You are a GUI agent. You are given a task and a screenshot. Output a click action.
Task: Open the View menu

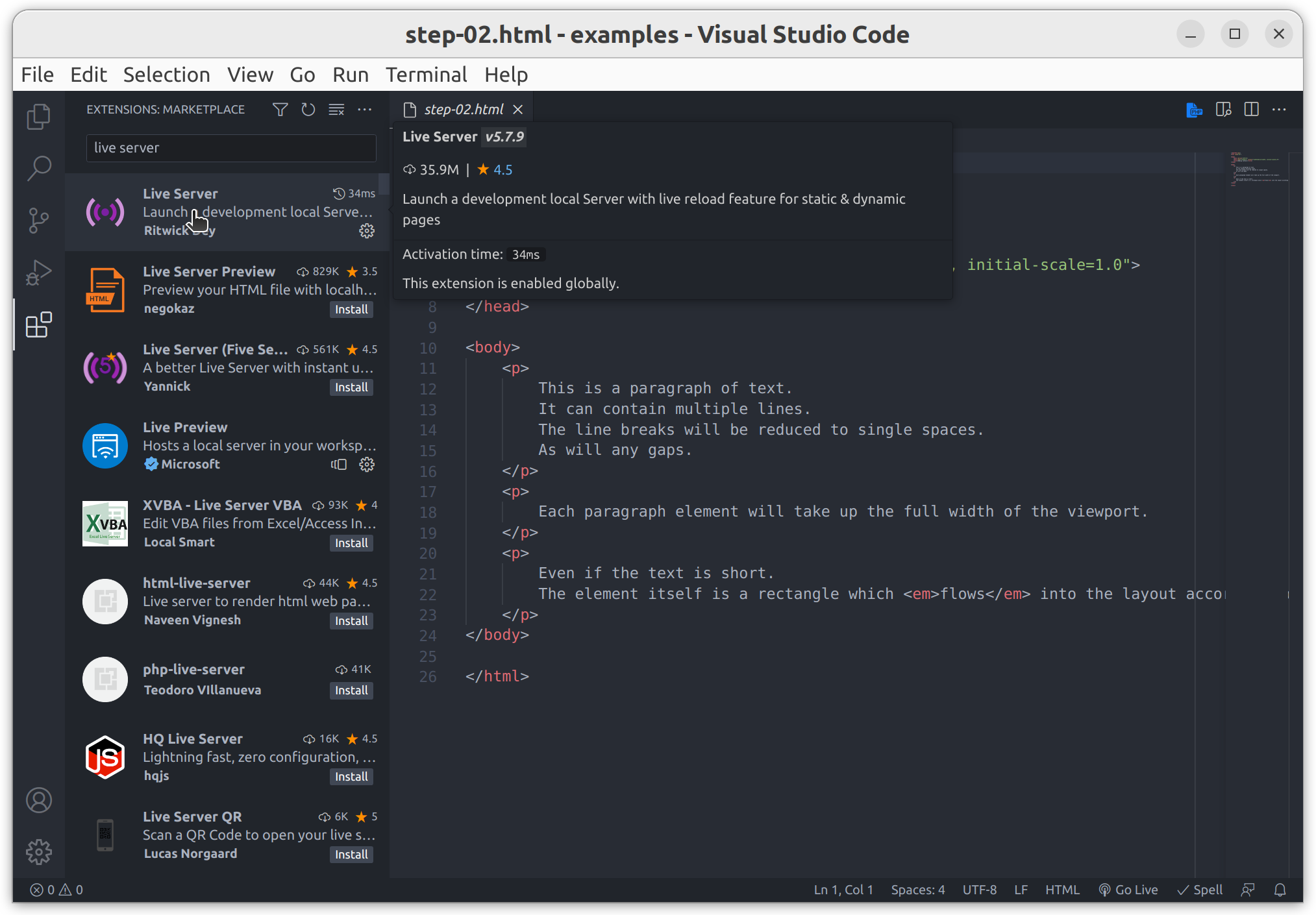click(250, 75)
